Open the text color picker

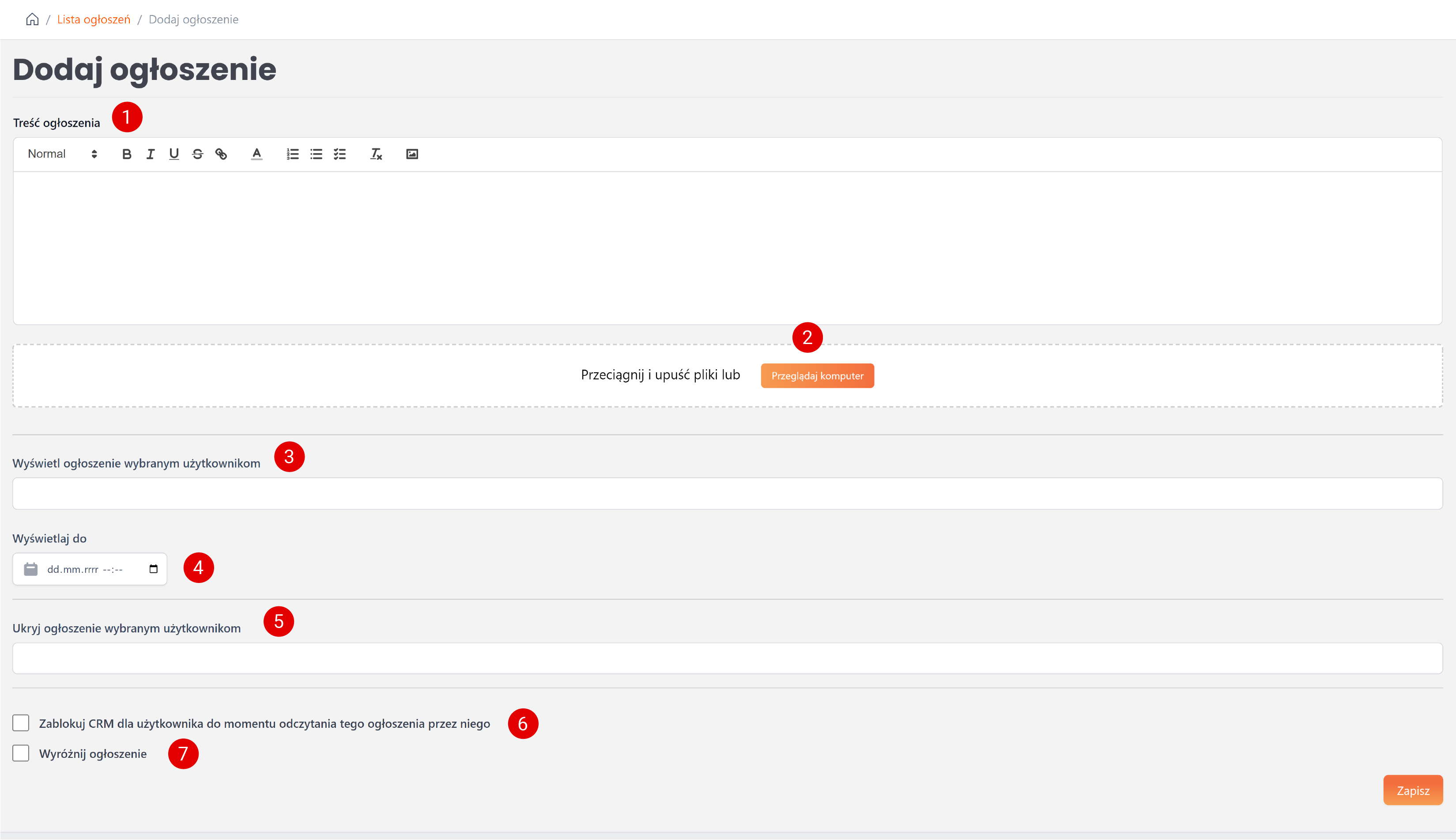[x=256, y=154]
